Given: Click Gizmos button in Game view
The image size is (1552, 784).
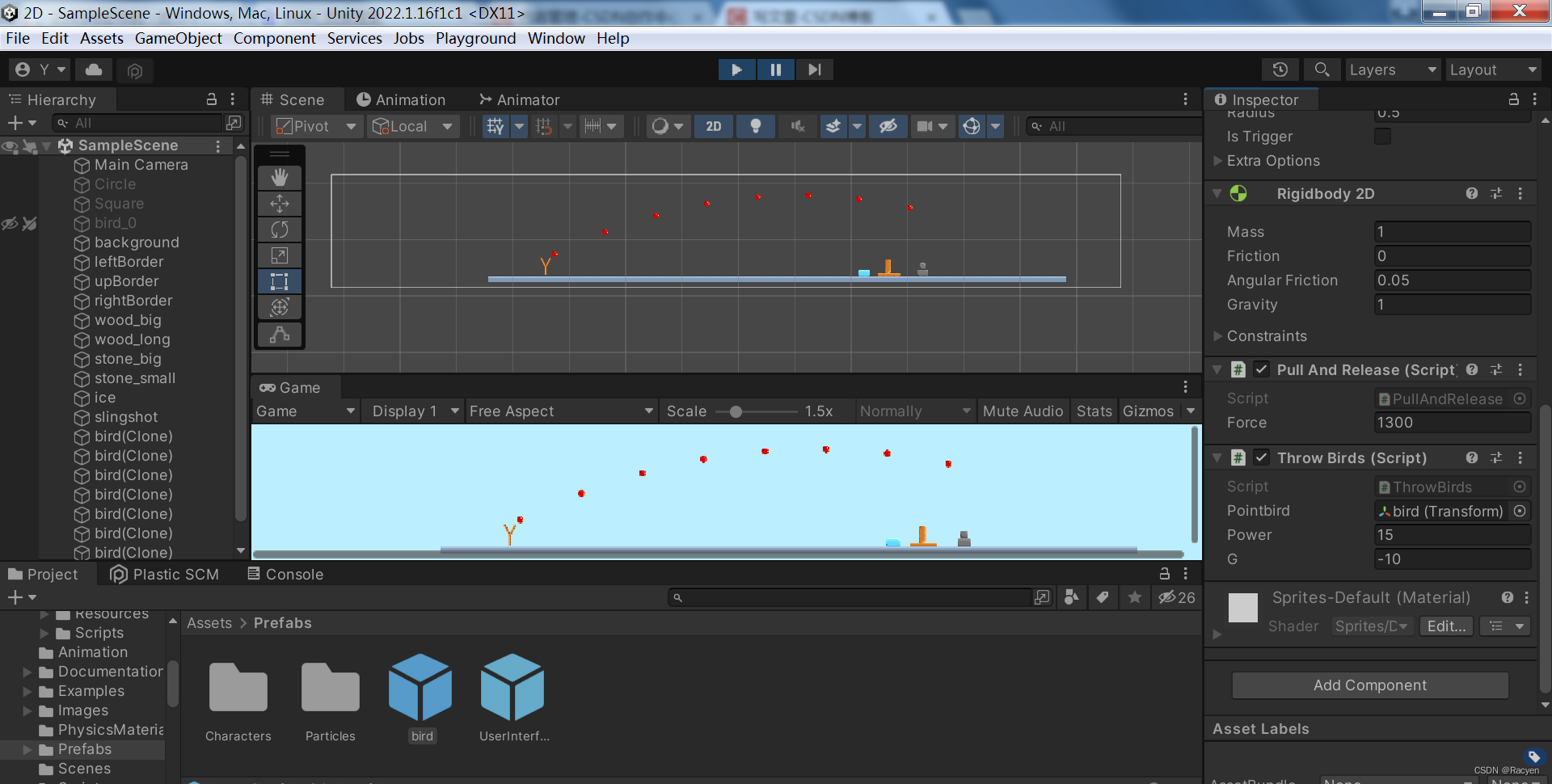Looking at the screenshot, I should click(1148, 411).
